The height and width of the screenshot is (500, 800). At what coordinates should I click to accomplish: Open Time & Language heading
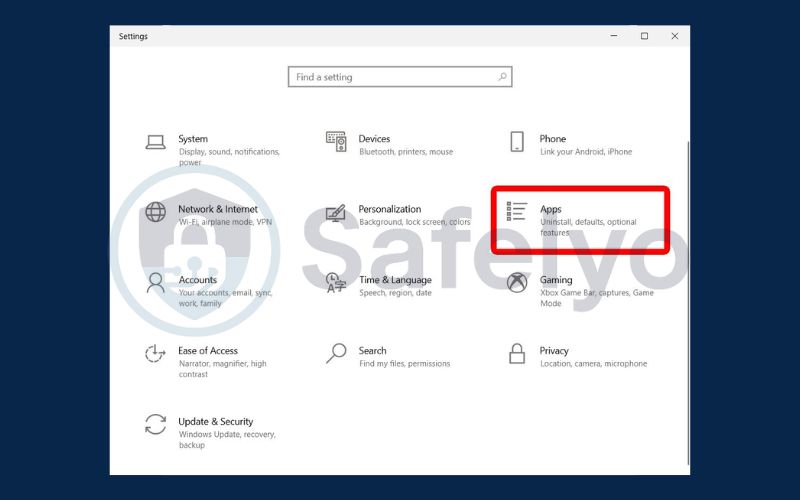395,280
